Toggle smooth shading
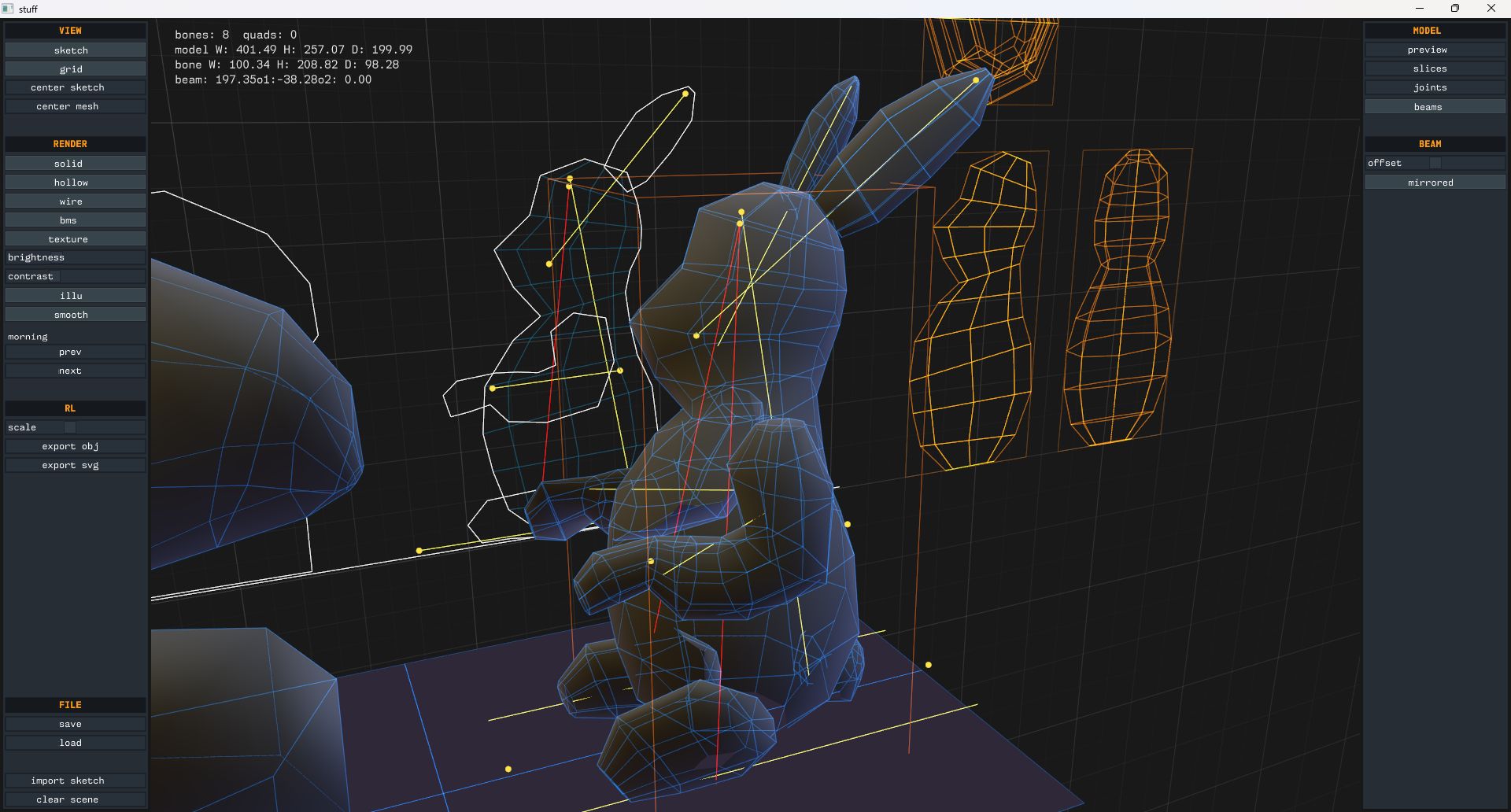 click(75, 315)
